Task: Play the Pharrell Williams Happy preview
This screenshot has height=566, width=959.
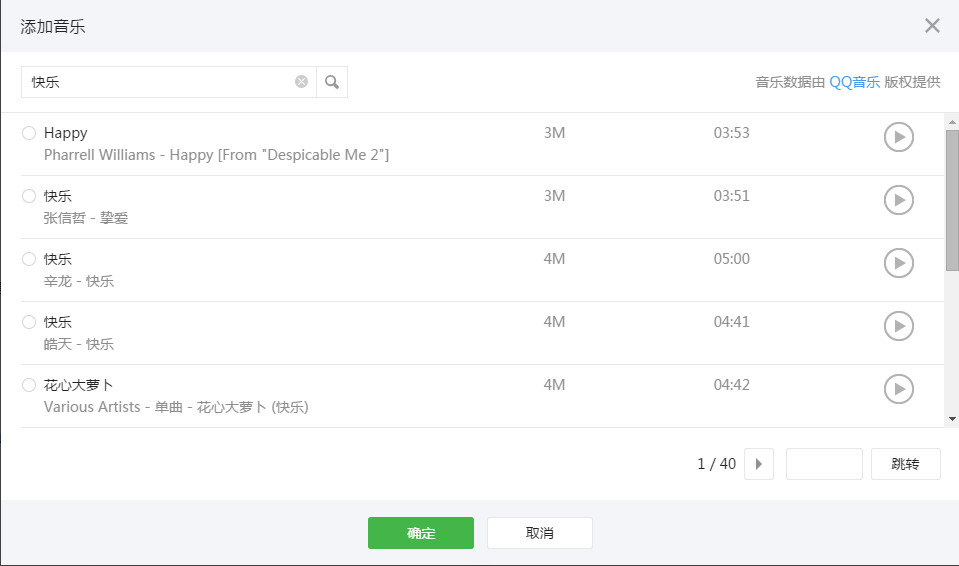Action: click(x=898, y=137)
